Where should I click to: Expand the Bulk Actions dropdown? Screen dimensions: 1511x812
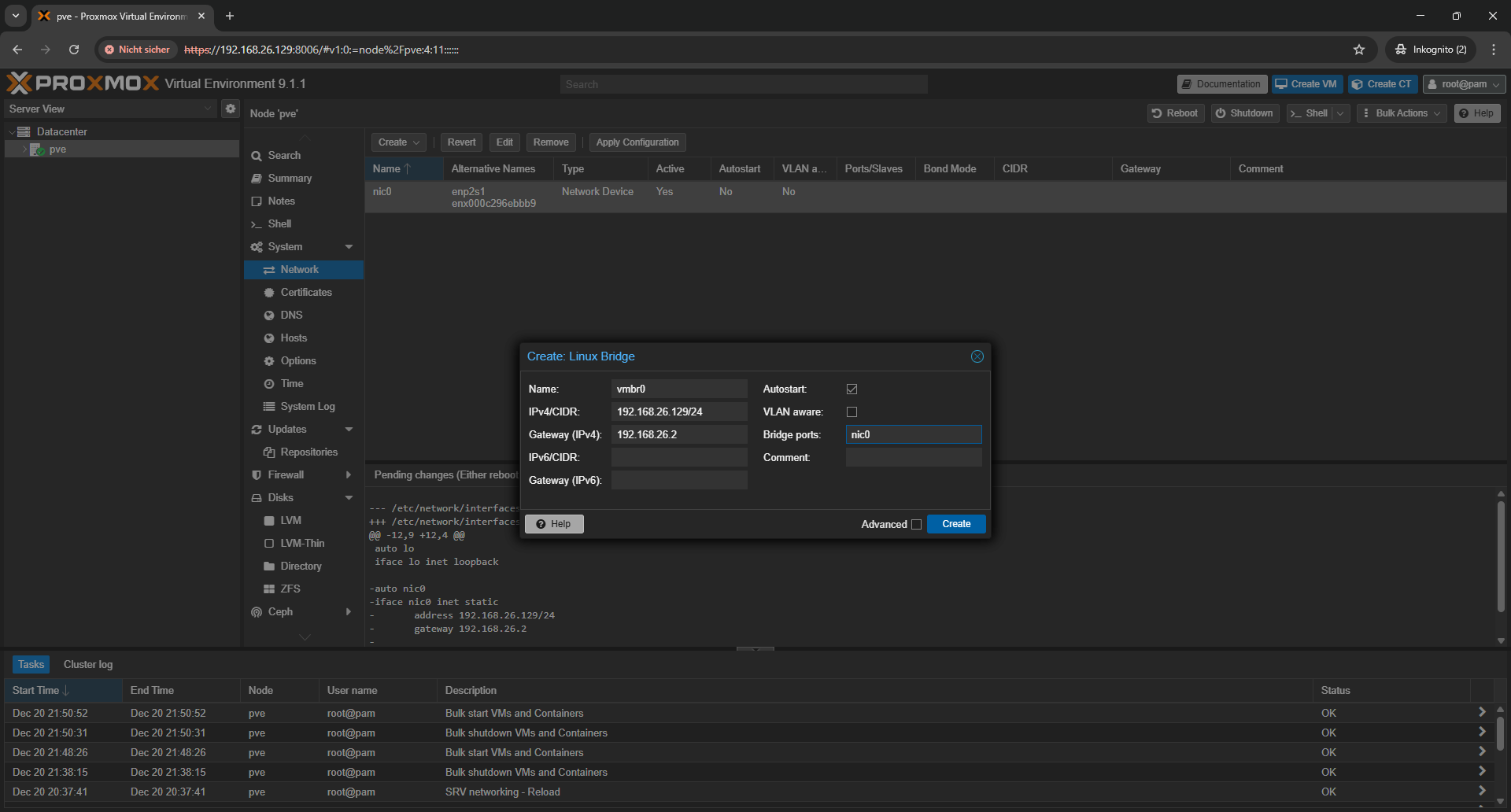pyautogui.click(x=1402, y=113)
